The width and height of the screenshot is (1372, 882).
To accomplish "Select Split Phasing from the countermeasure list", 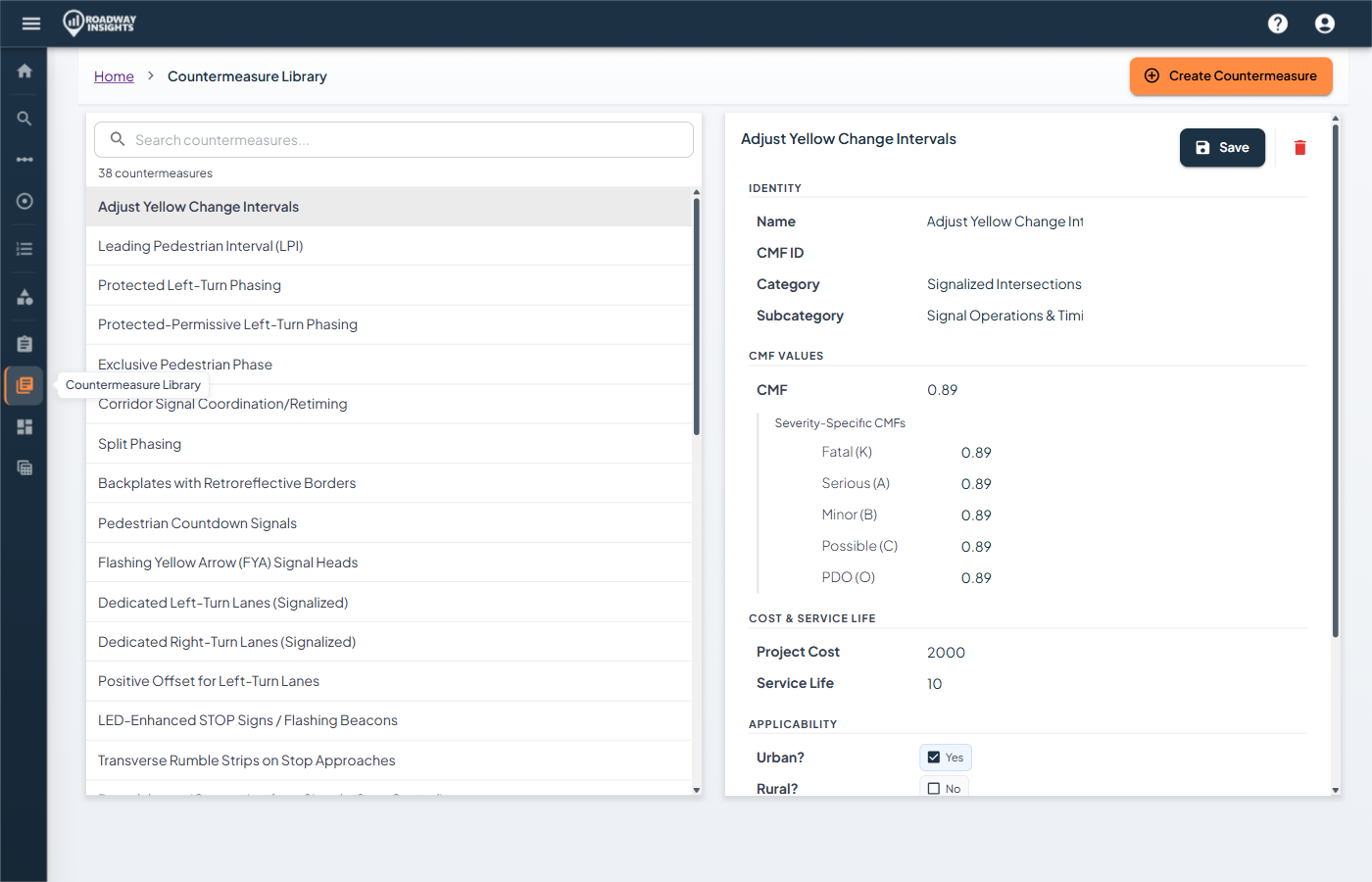I will tap(139, 443).
